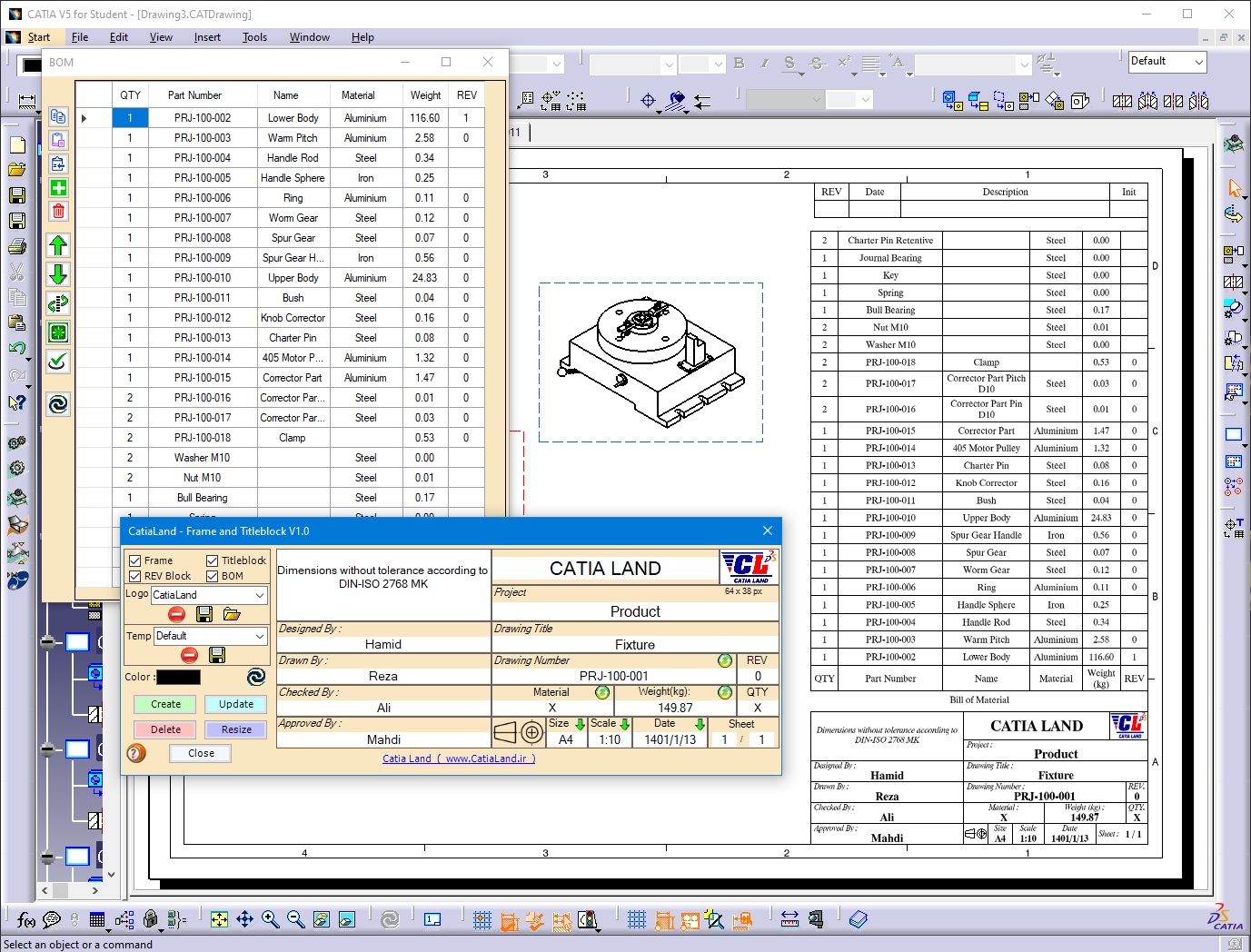This screenshot has height=952, width=1251.
Task: Click What's This help cursor icon
Action: pyautogui.click(x=17, y=402)
